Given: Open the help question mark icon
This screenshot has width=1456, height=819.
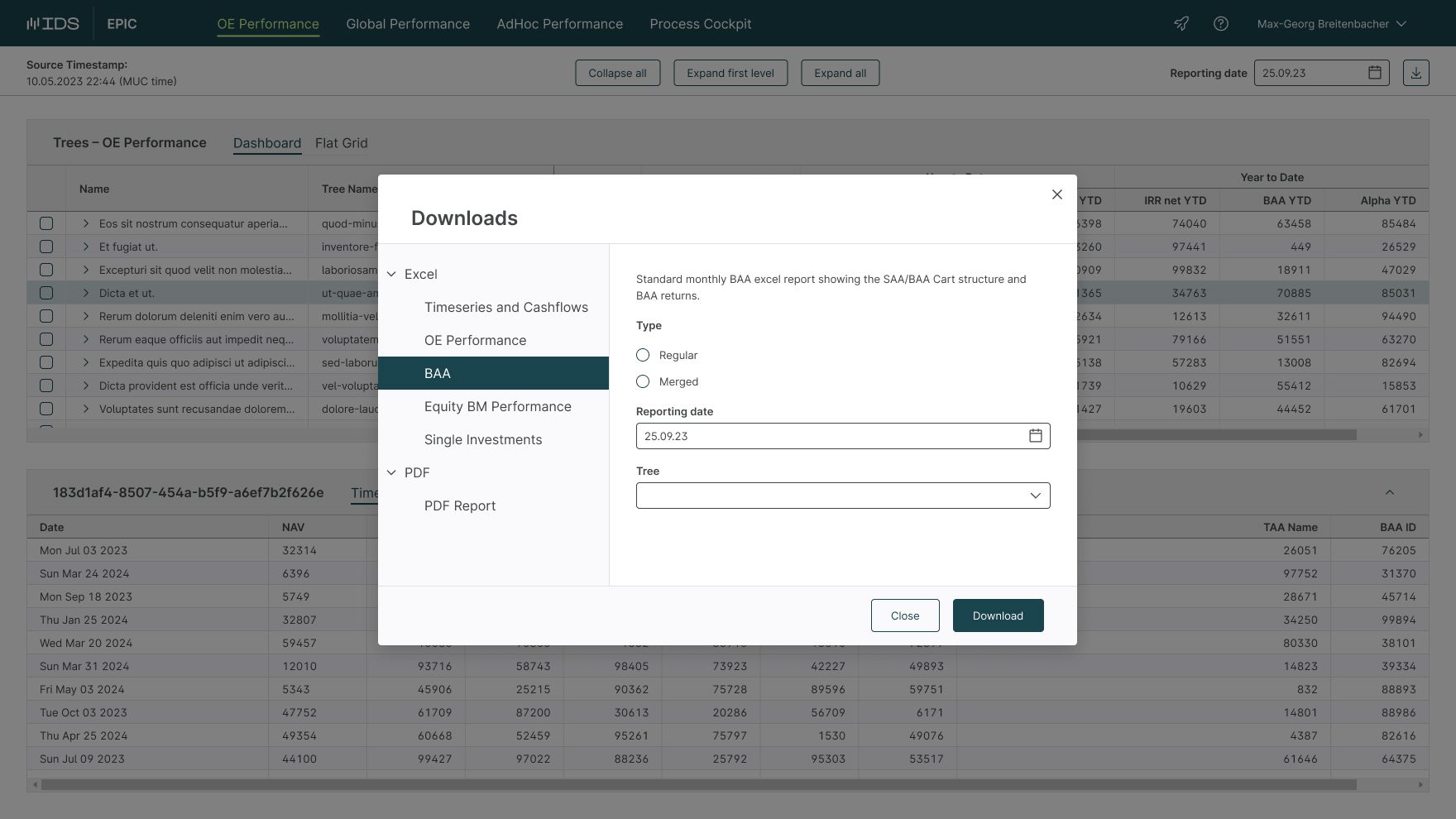Looking at the screenshot, I should [x=1220, y=23].
